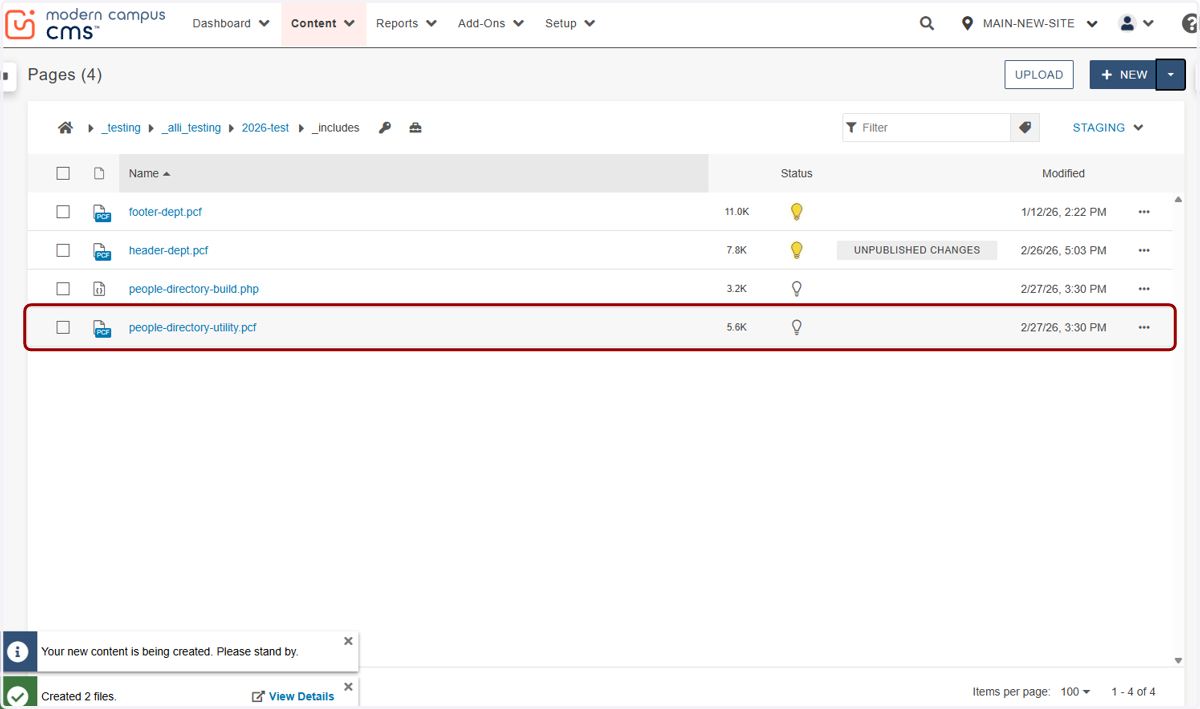Open the header-dept.pcf file link
This screenshot has width=1200, height=709.
(x=168, y=250)
